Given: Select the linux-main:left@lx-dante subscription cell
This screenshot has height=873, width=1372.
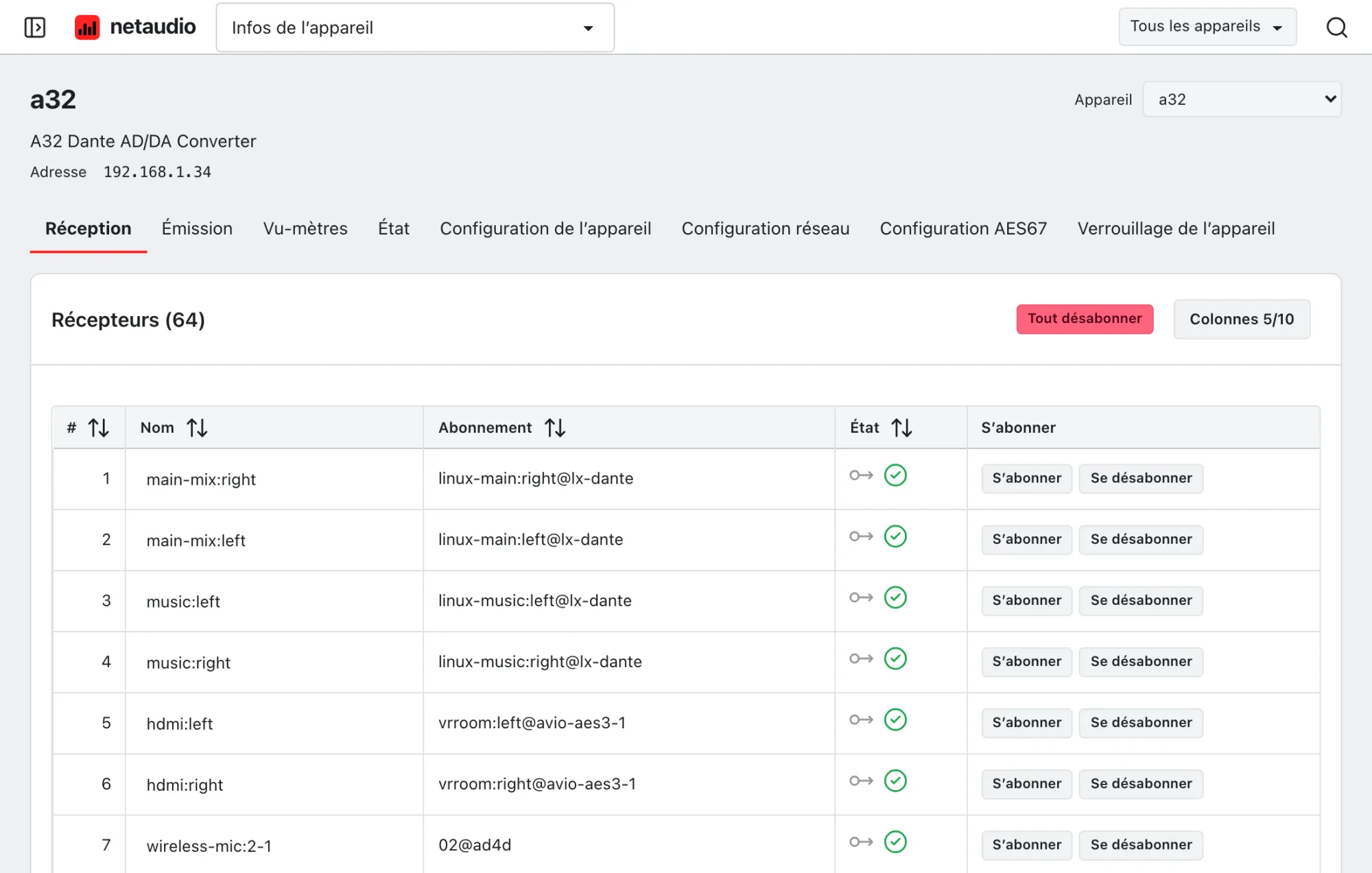Looking at the screenshot, I should tap(629, 540).
